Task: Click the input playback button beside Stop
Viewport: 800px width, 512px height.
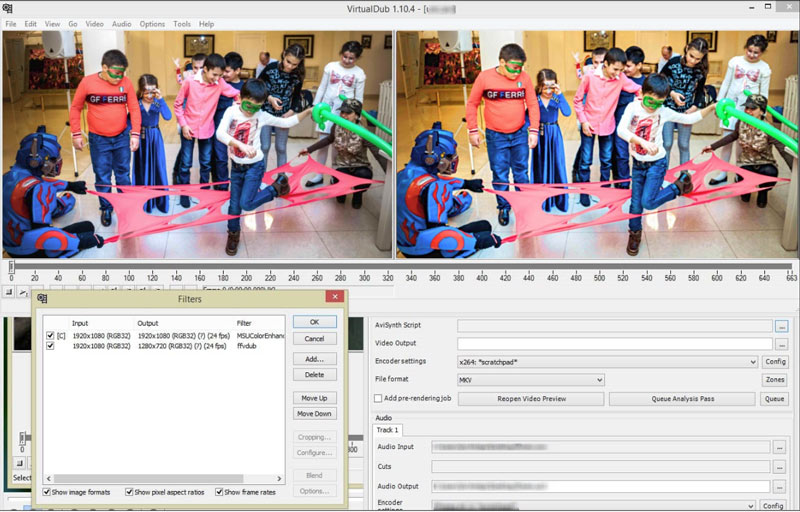Action: (x=23, y=292)
